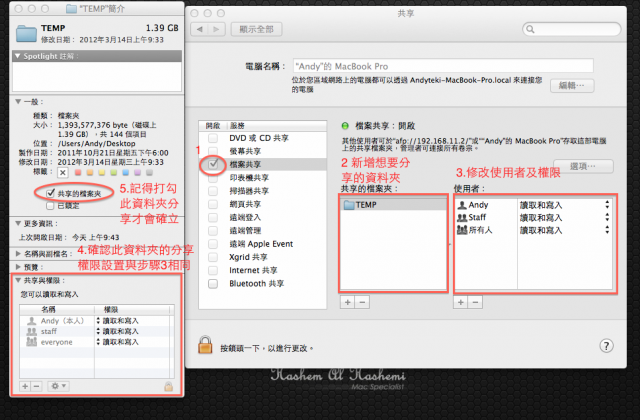Click 名稱 column header in permissions table
The width and height of the screenshot is (640, 420).
pyautogui.click(x=57, y=309)
